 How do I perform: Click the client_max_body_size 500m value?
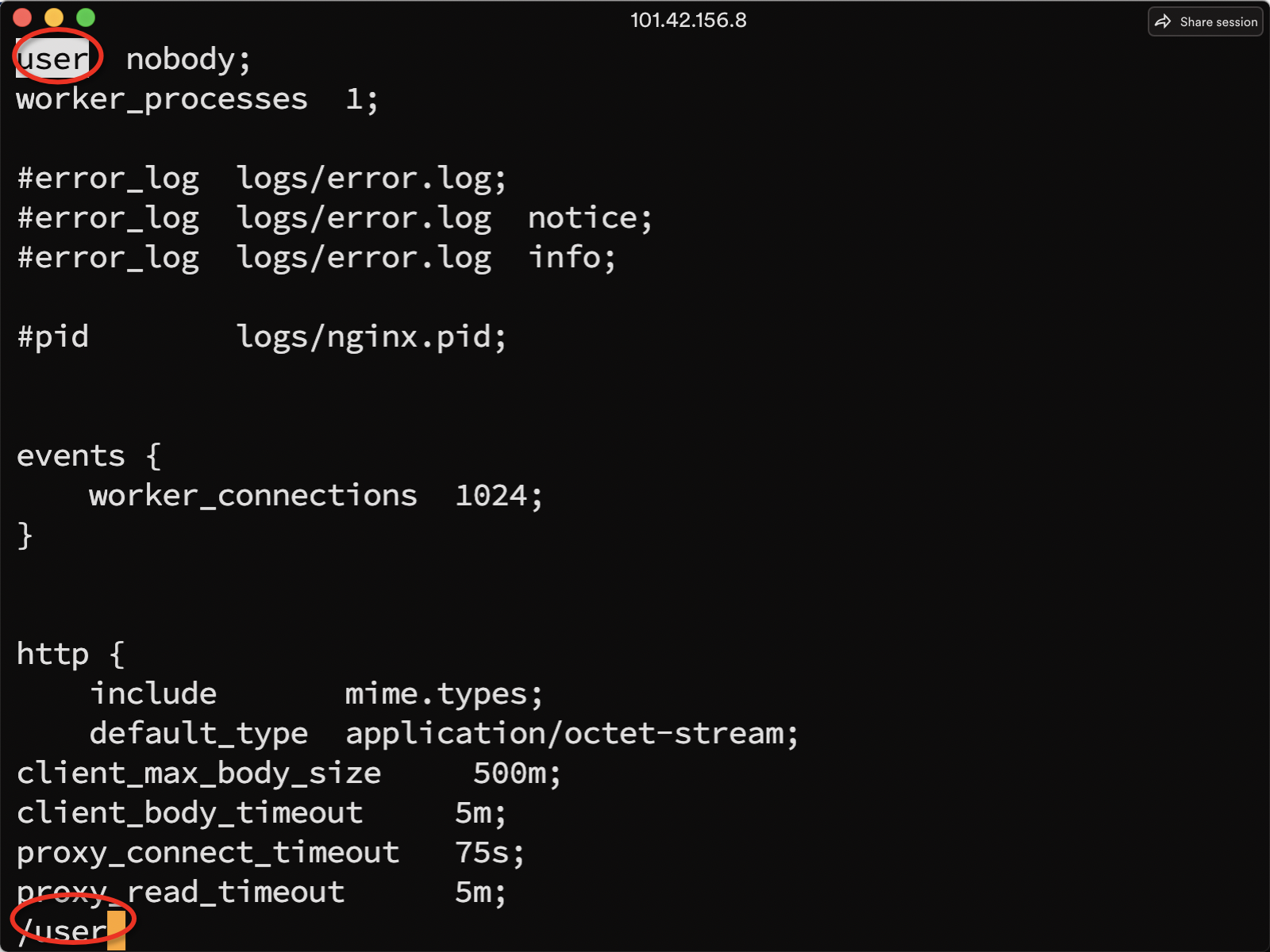tap(517, 773)
